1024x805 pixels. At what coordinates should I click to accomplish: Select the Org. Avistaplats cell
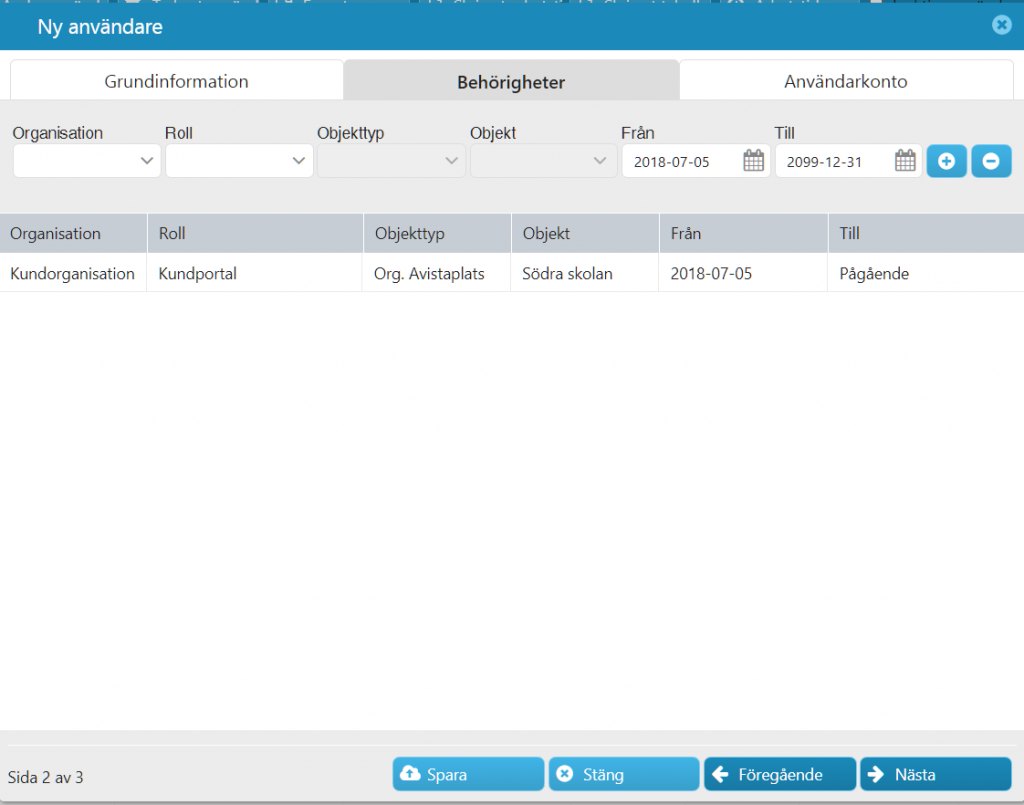436,273
